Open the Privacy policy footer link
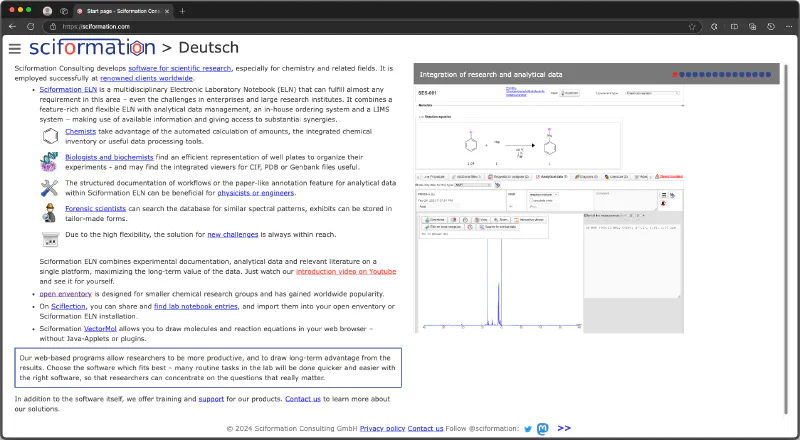The height and width of the screenshot is (440, 800). [382, 428]
